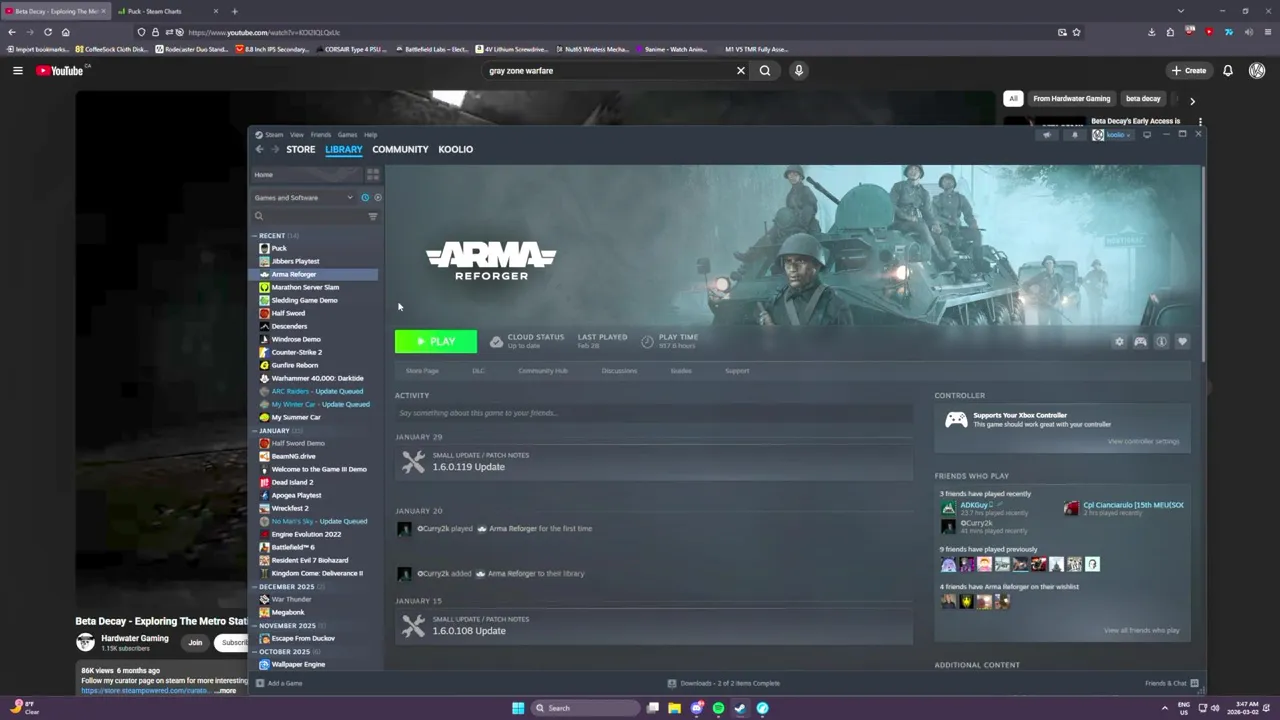Go forward in Steam navigation
This screenshot has width=1280, height=720.
tap(275, 149)
